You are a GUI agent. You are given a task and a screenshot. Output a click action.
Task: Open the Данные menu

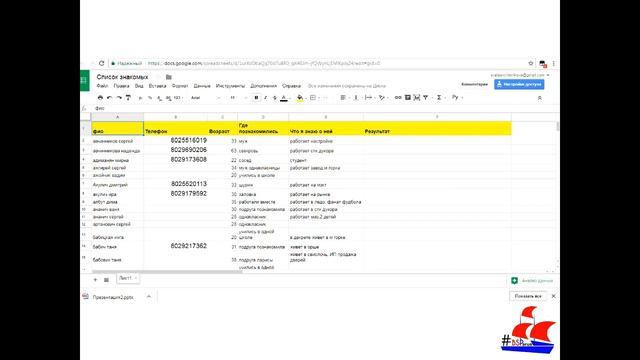click(x=202, y=86)
